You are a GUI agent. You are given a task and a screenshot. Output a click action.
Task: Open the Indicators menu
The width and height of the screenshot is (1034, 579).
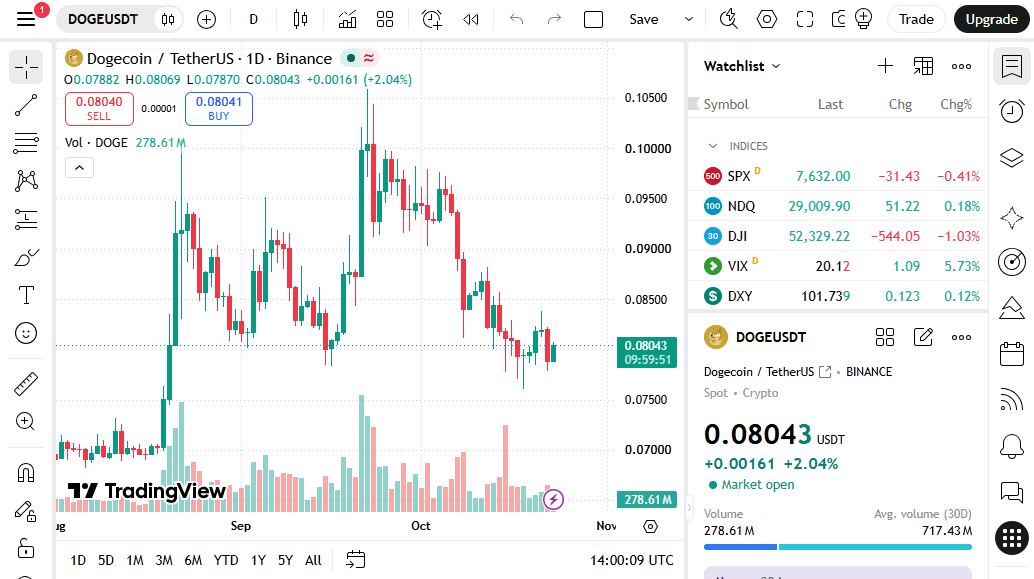tap(347, 19)
